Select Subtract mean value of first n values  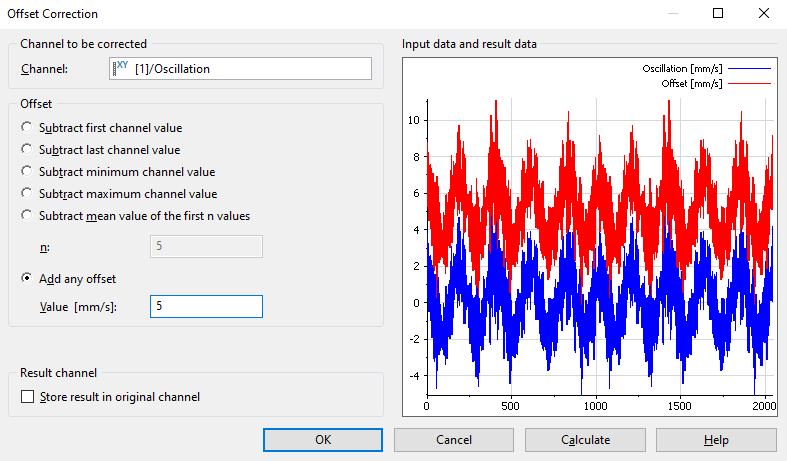27,216
